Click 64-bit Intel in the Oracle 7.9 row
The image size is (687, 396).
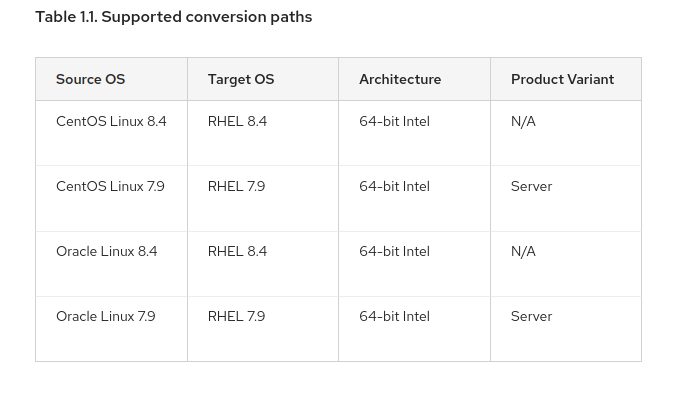pyautogui.click(x=394, y=316)
